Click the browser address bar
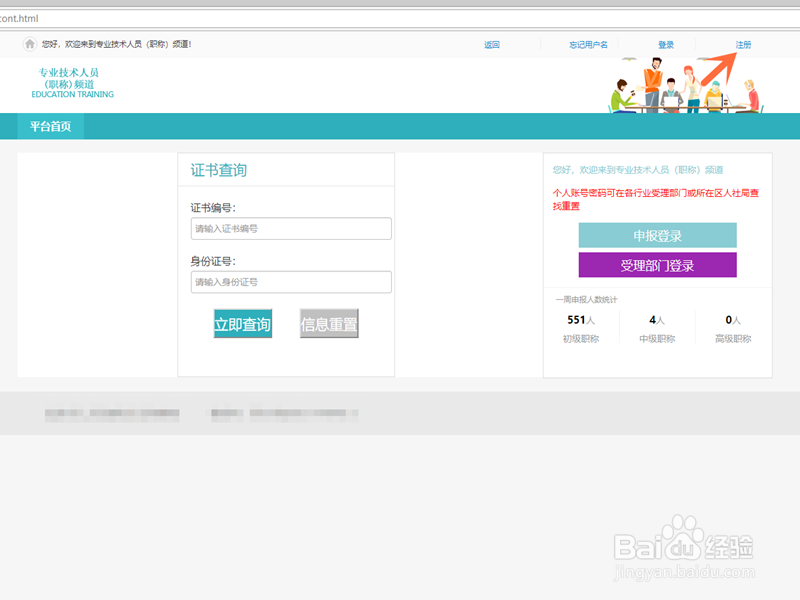The image size is (800, 600). [400, 18]
